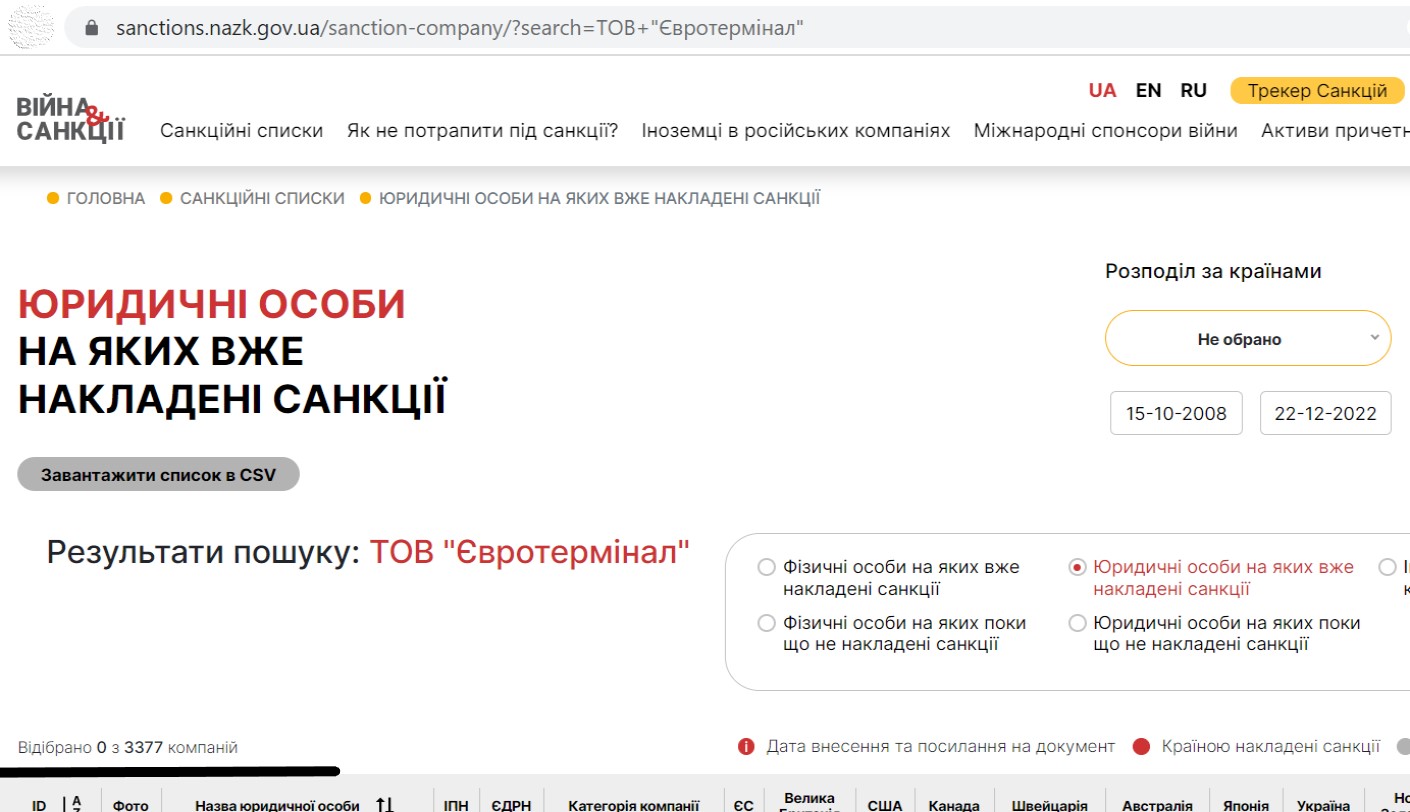The width and height of the screenshot is (1410, 812).
Task: Select Юридичні особи на яких вже накладені санкції
Action: pyautogui.click(x=1077, y=567)
